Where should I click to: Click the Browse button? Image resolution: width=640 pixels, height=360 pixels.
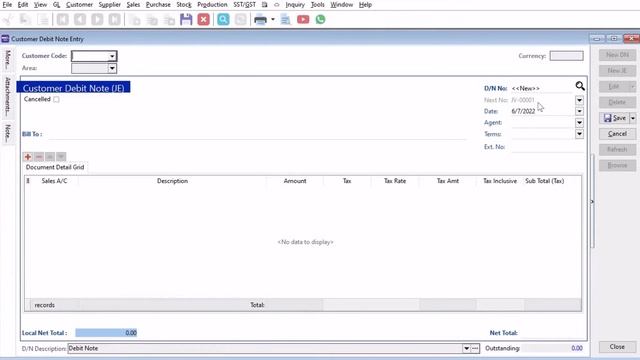(617, 165)
